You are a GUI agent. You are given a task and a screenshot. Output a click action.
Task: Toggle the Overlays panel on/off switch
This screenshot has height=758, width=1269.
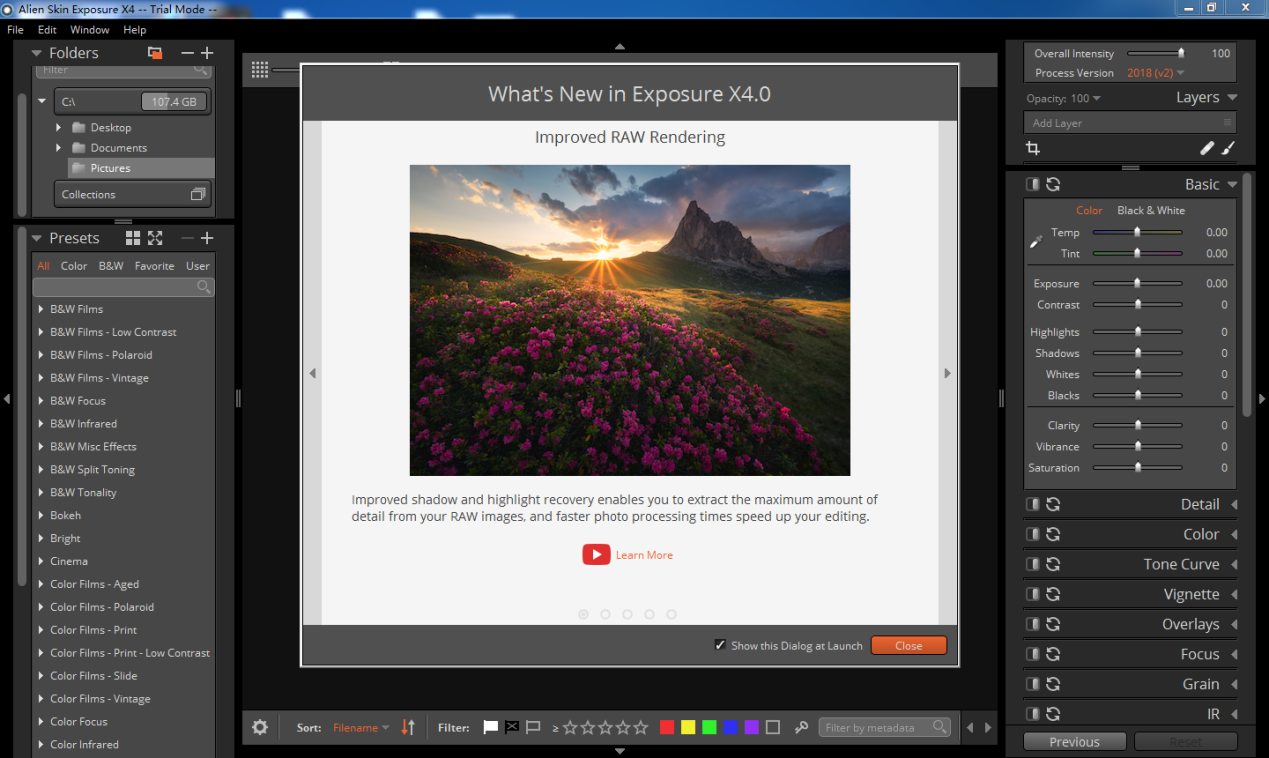1033,624
